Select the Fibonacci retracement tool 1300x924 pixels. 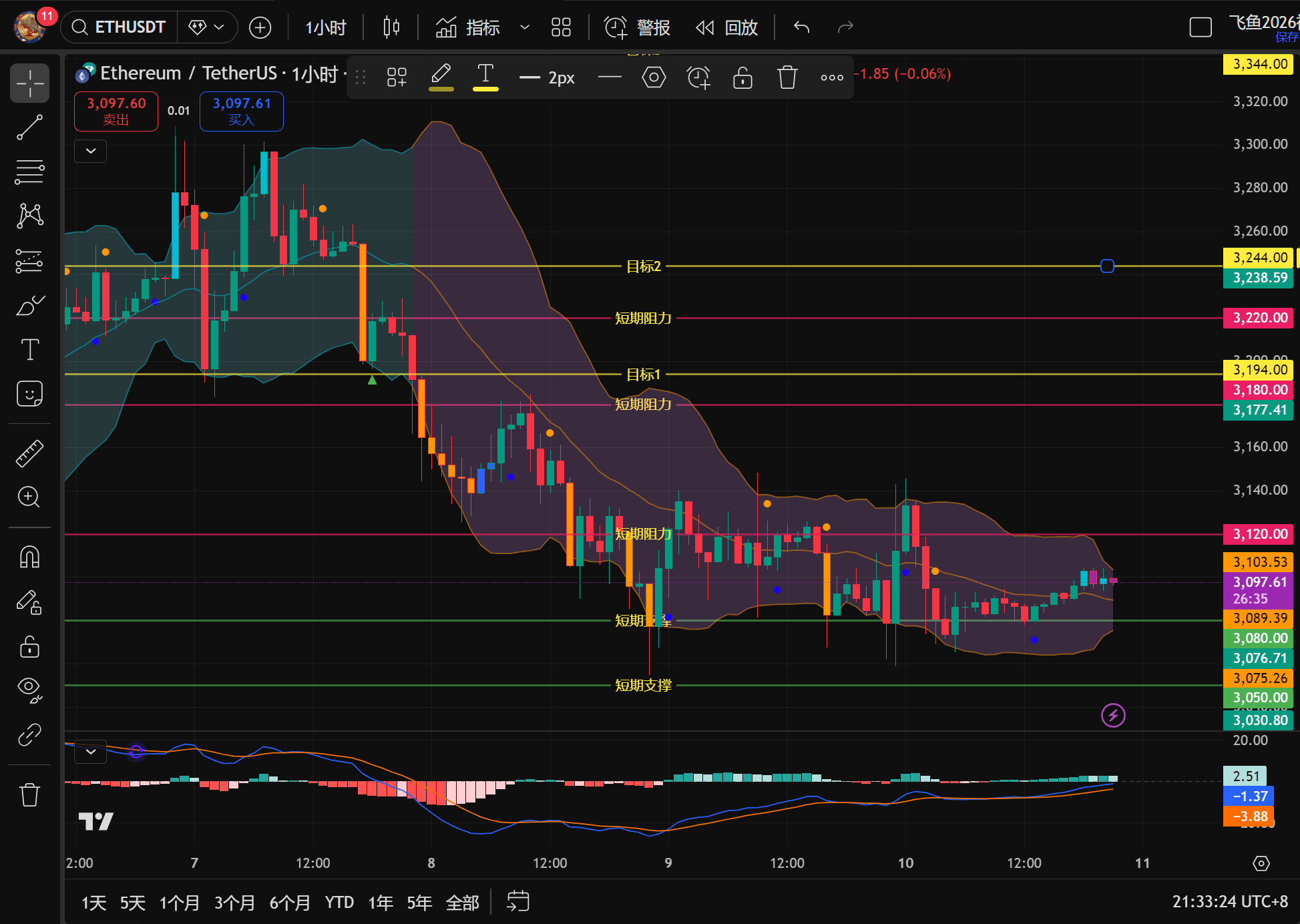pyautogui.click(x=29, y=172)
